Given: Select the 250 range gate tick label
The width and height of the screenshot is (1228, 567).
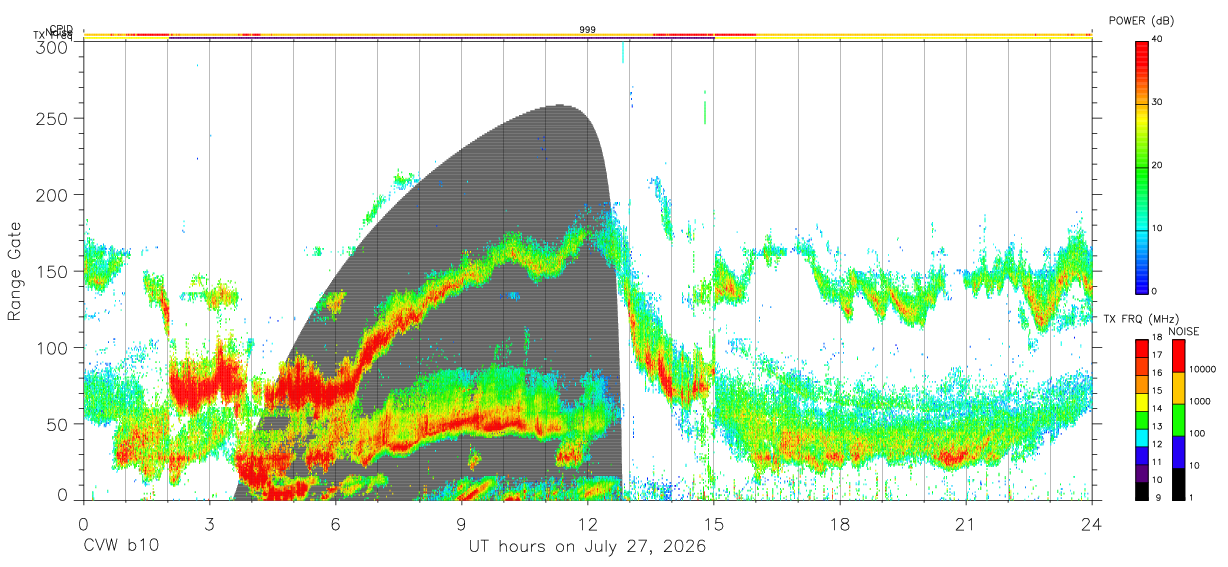Looking at the screenshot, I should (x=51, y=119).
